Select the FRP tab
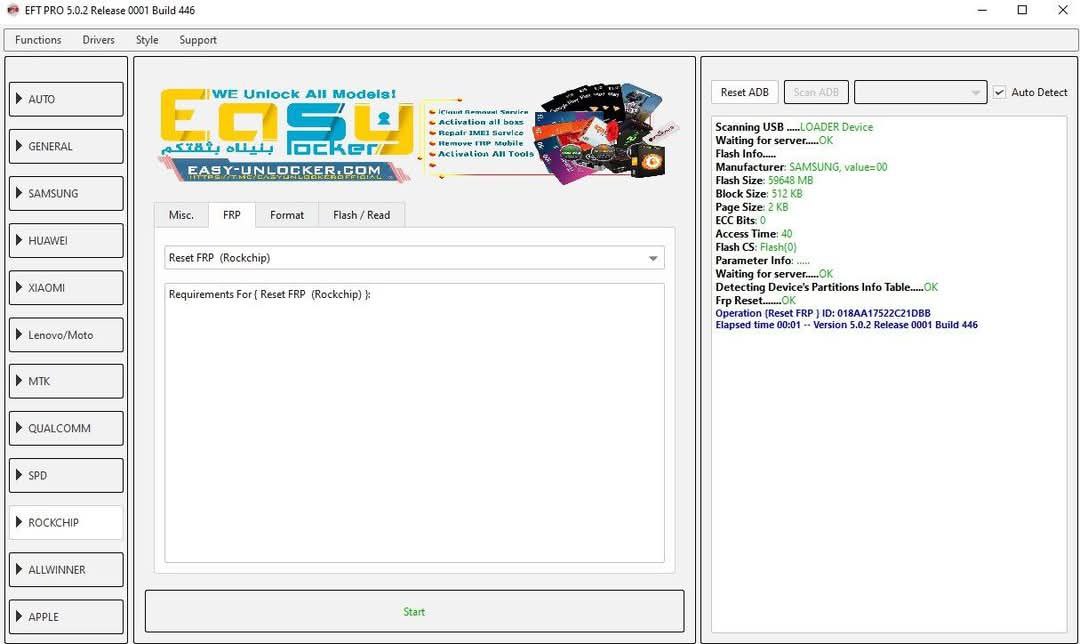 [231, 215]
